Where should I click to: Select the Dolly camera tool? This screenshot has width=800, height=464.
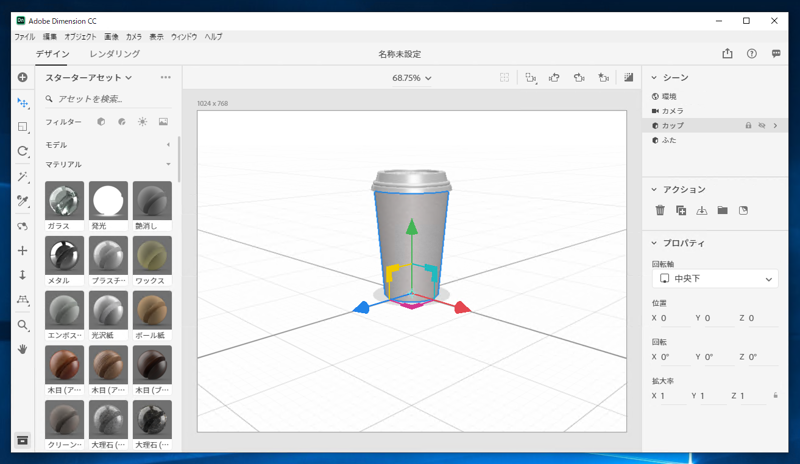(22, 275)
